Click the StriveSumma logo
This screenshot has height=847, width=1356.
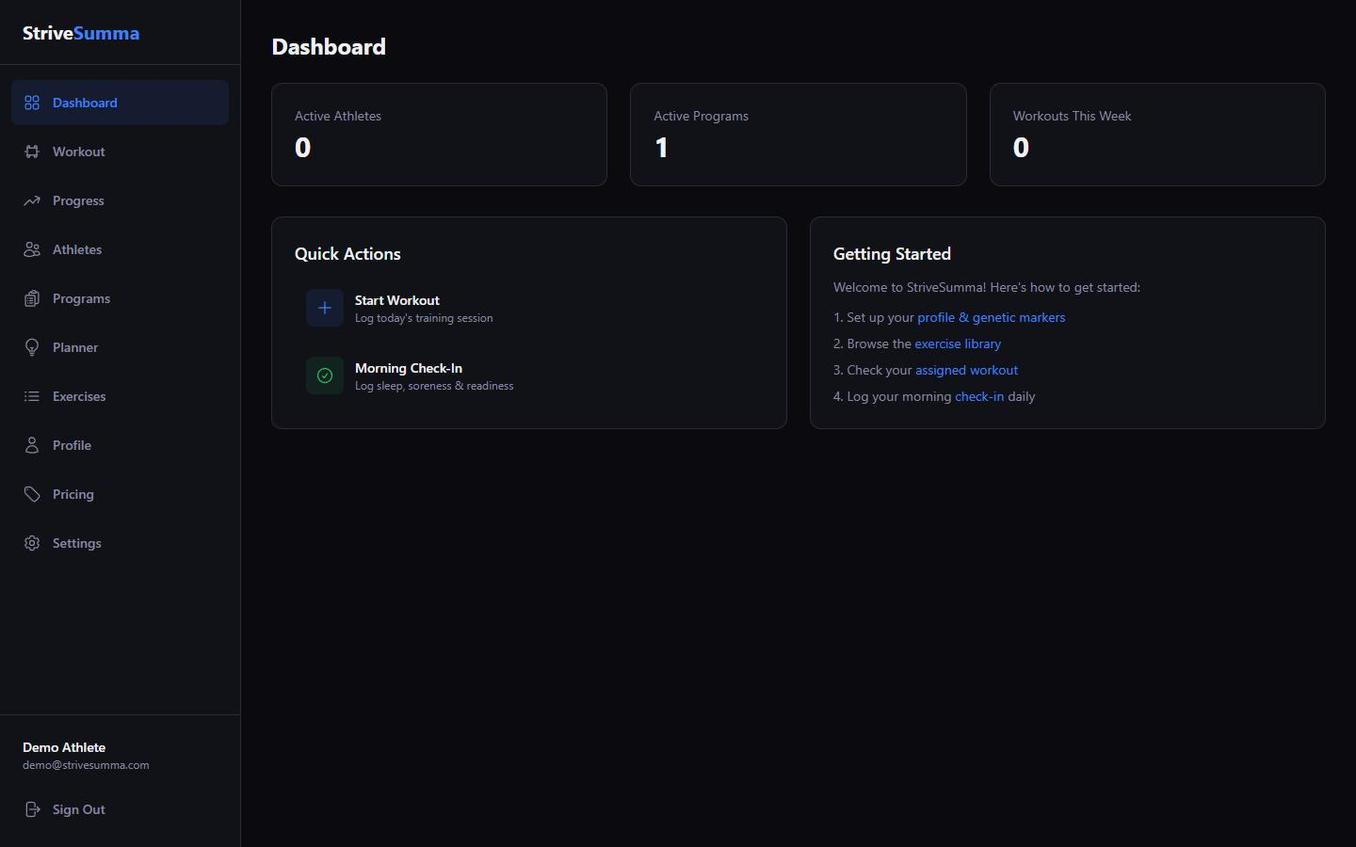pos(80,33)
